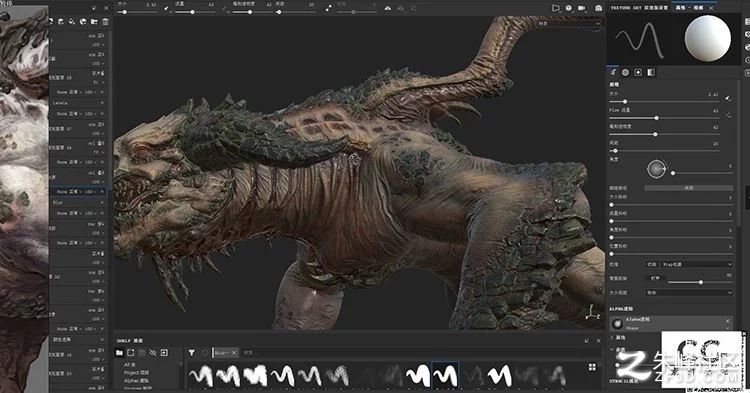Adjust the Size slider in properties panel
The height and width of the screenshot is (393, 750).
tap(664, 101)
